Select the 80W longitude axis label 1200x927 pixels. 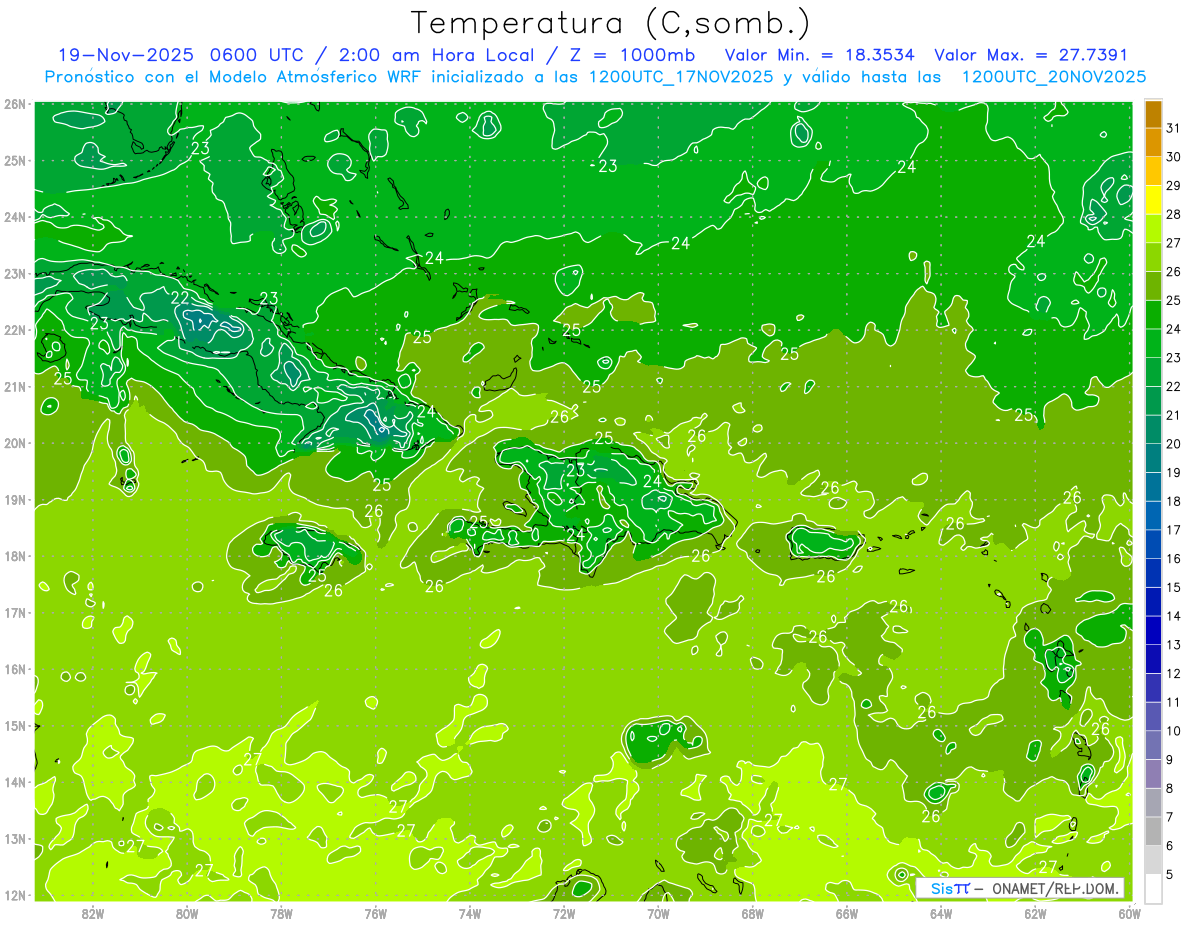[187, 912]
